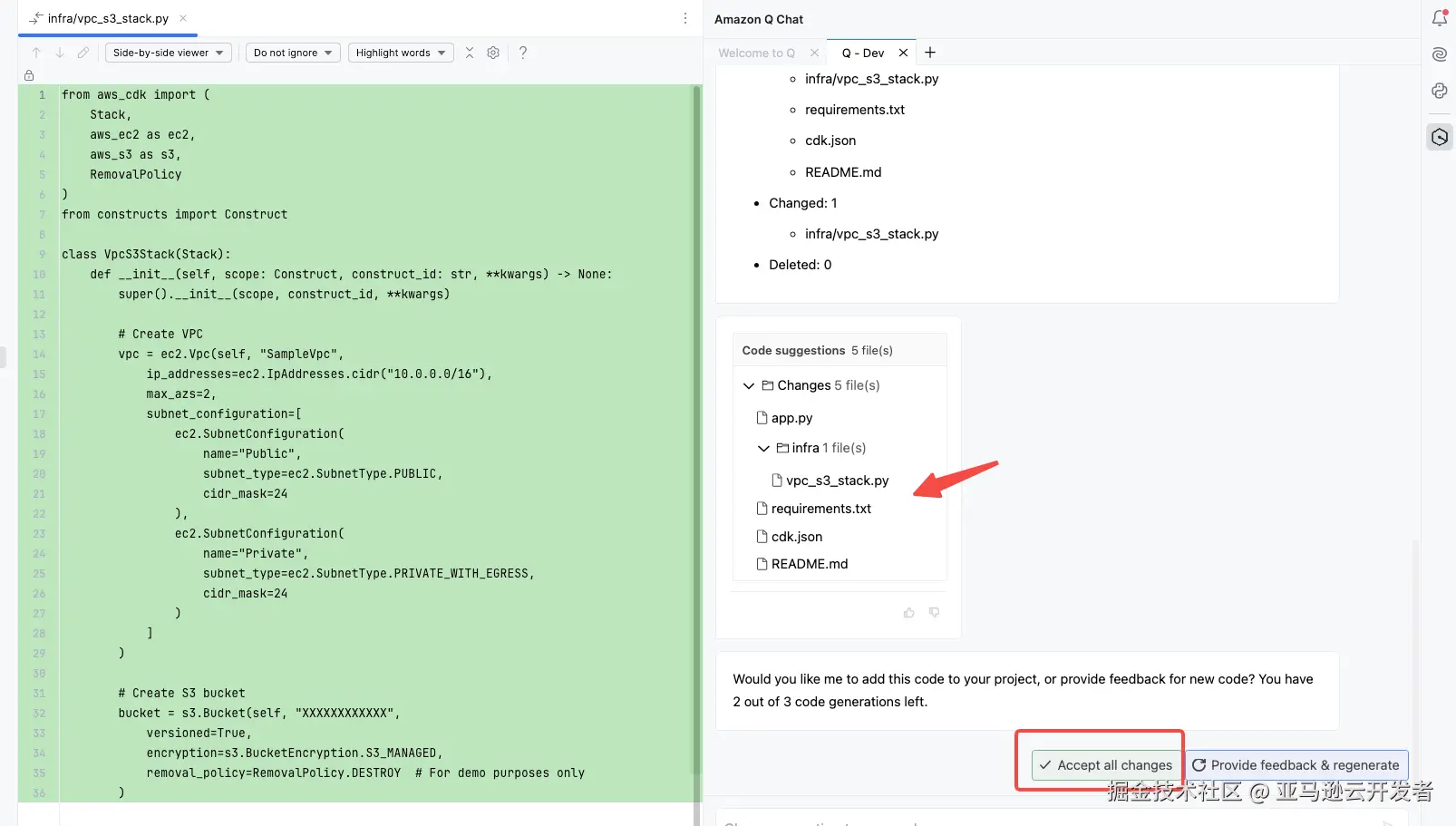The height and width of the screenshot is (826, 1456).
Task: Select the infra folder row
Action: point(820,448)
